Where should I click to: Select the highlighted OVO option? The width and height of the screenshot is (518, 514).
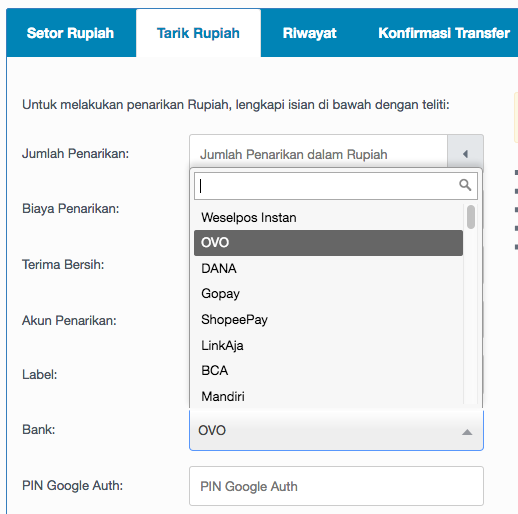pyautogui.click(x=328, y=243)
